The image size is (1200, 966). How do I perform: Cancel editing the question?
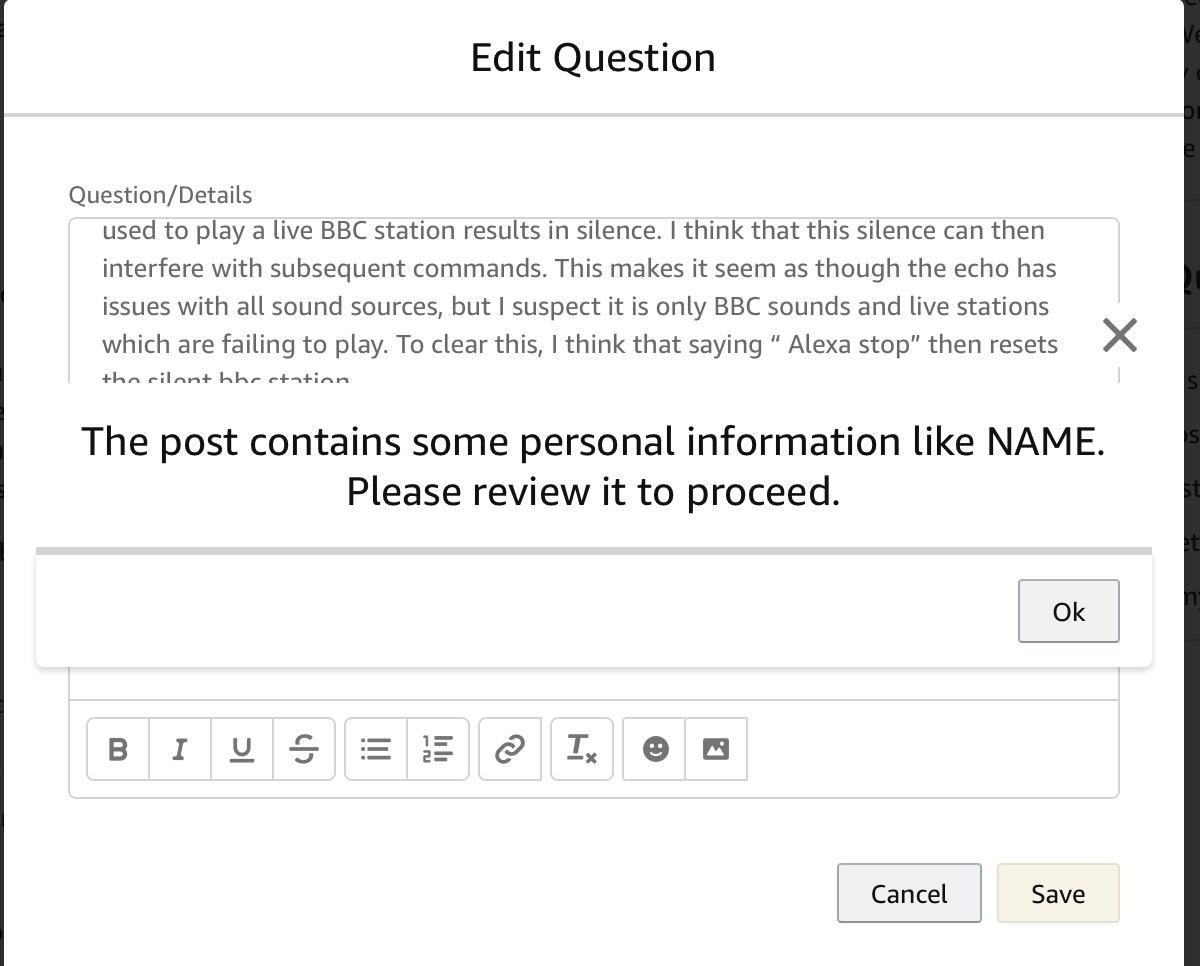tap(909, 893)
